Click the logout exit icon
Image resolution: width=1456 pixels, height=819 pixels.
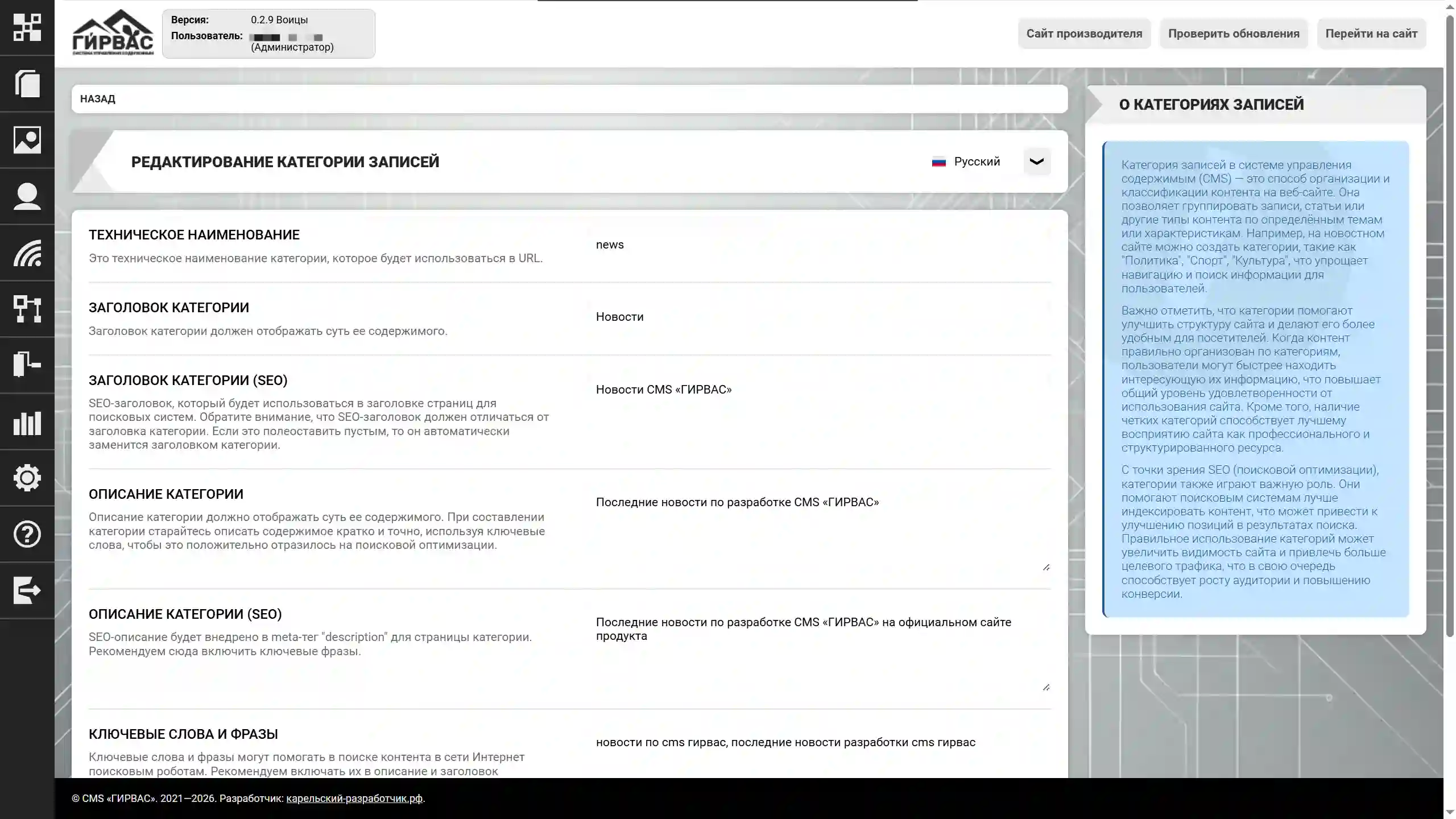(27, 590)
